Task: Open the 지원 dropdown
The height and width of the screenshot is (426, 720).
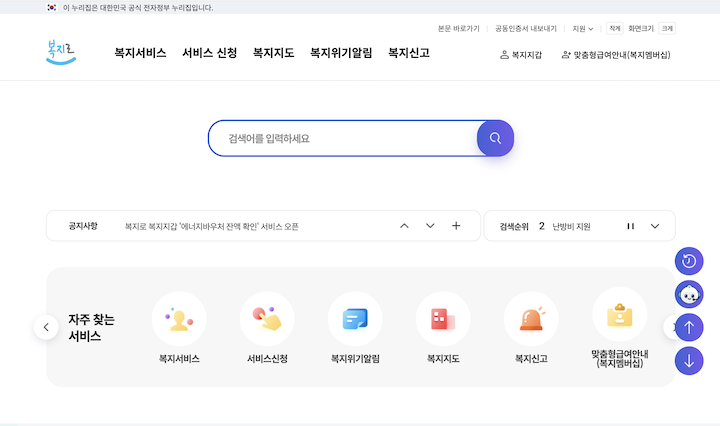Action: click(x=582, y=28)
